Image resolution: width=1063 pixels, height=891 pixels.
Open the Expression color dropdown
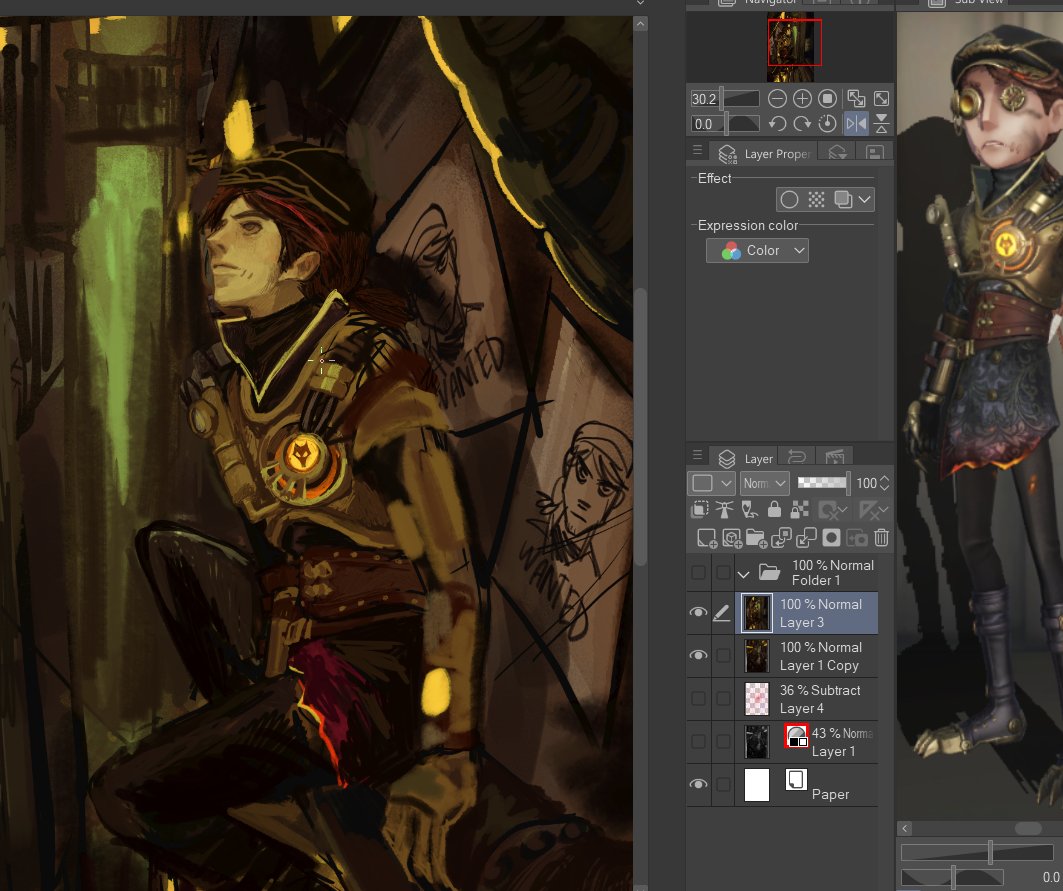tap(757, 251)
